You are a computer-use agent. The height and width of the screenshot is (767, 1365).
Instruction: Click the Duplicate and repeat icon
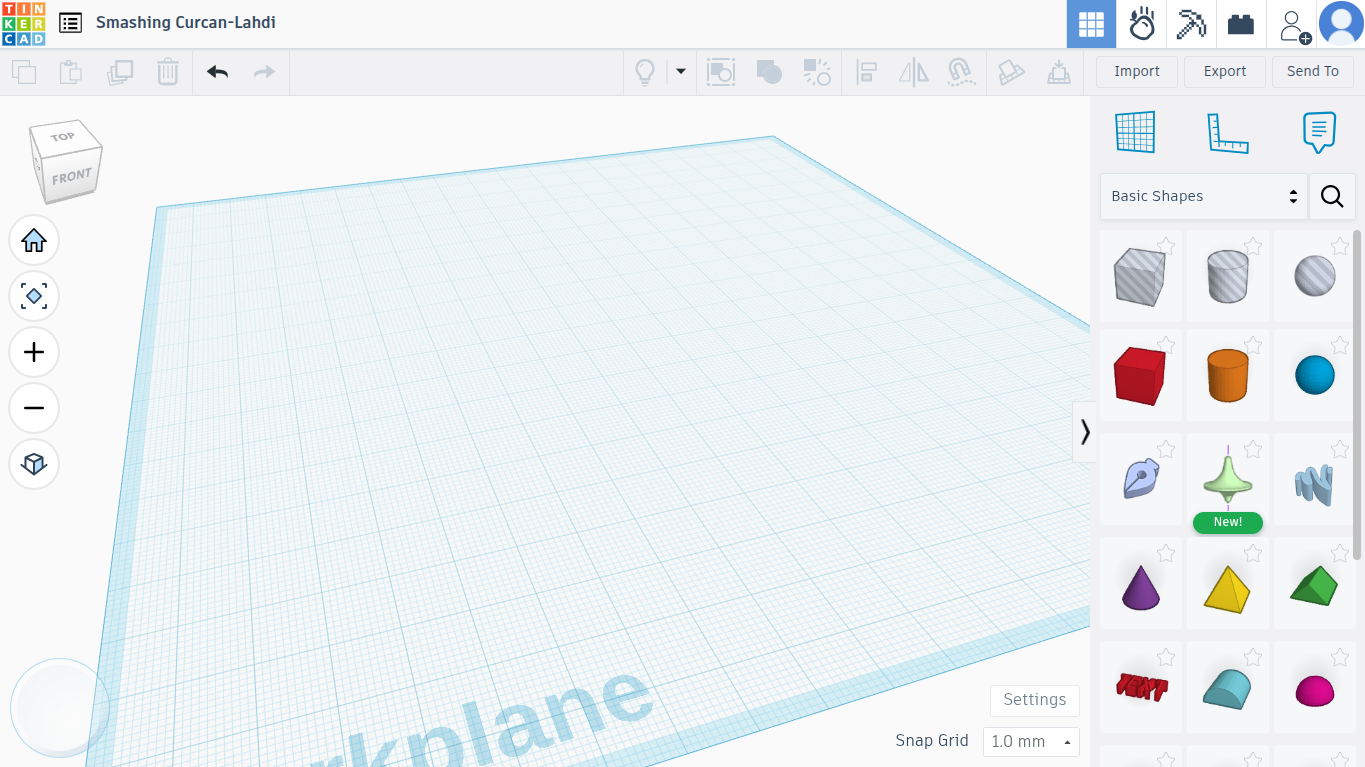tap(120, 72)
